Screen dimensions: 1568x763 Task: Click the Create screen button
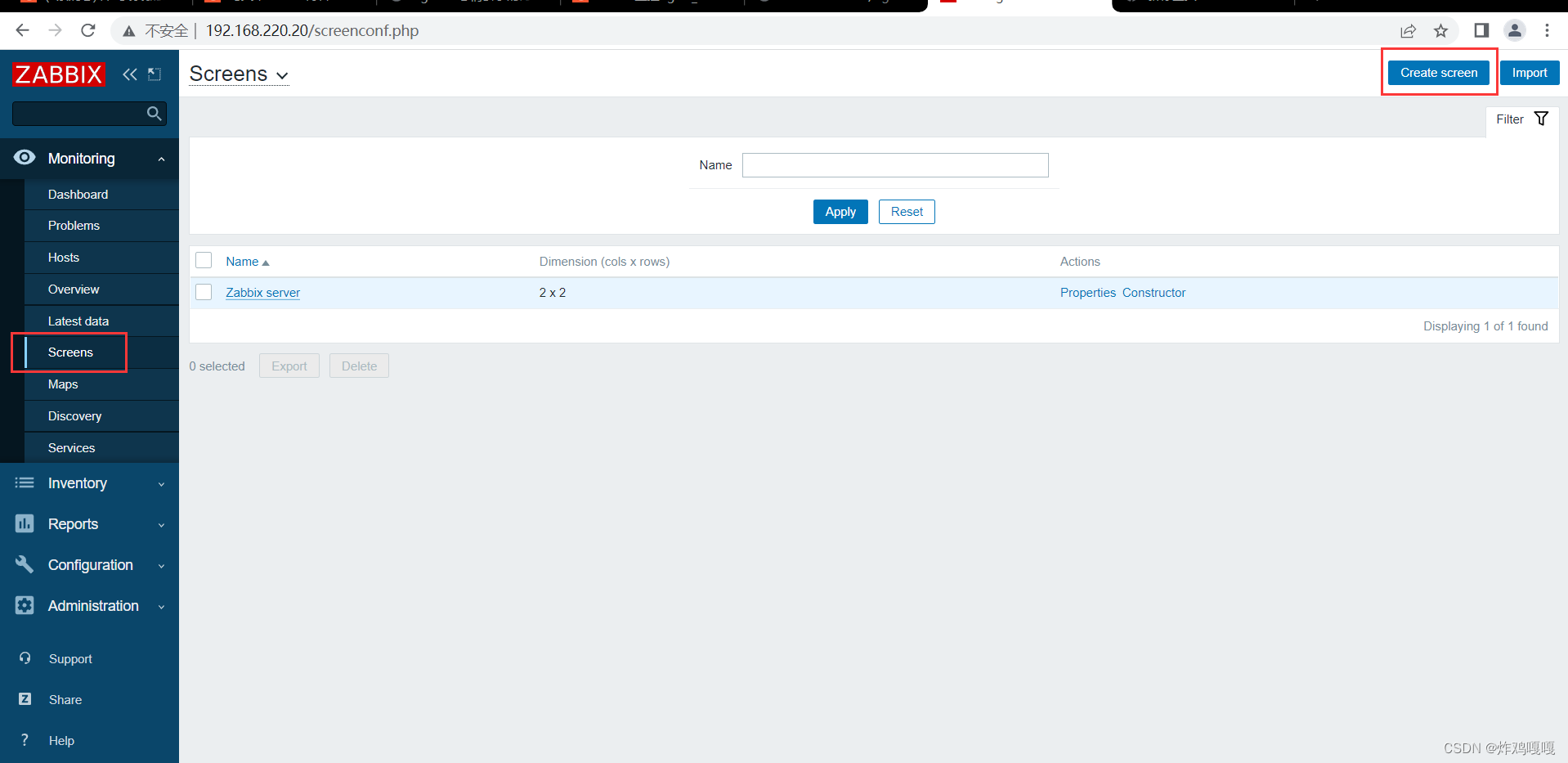1439,72
